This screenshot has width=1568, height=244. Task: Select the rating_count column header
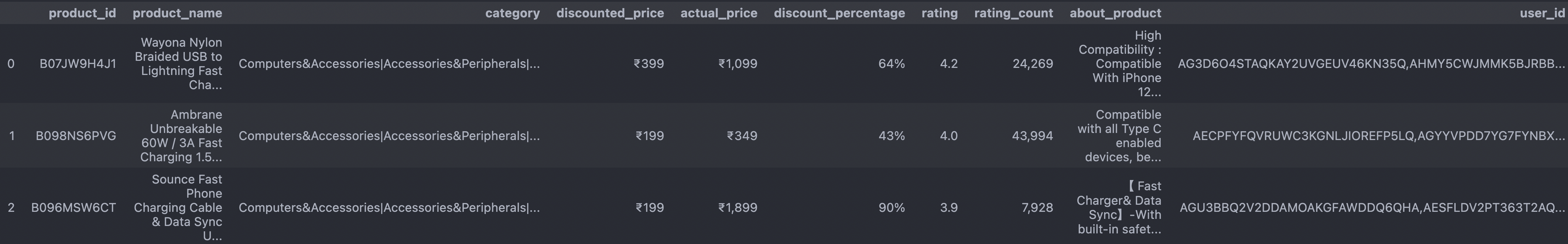[1014, 13]
